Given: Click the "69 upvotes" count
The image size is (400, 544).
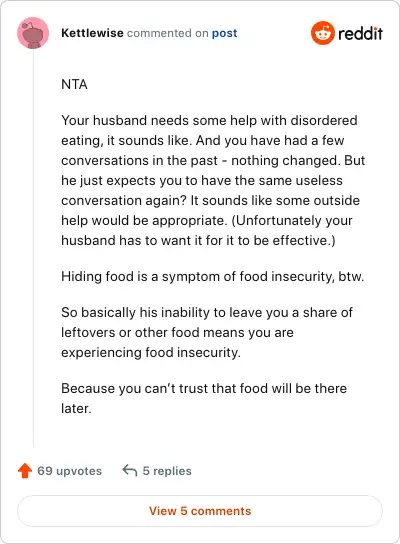Looking at the screenshot, I should (x=69, y=471).
